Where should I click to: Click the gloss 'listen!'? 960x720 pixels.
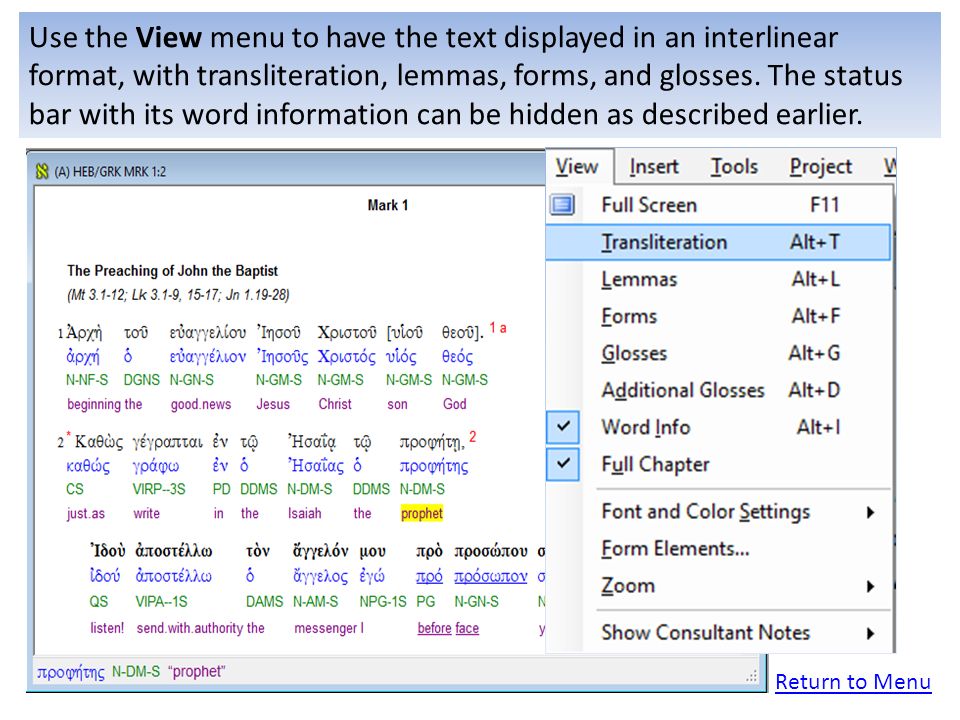pos(107,628)
